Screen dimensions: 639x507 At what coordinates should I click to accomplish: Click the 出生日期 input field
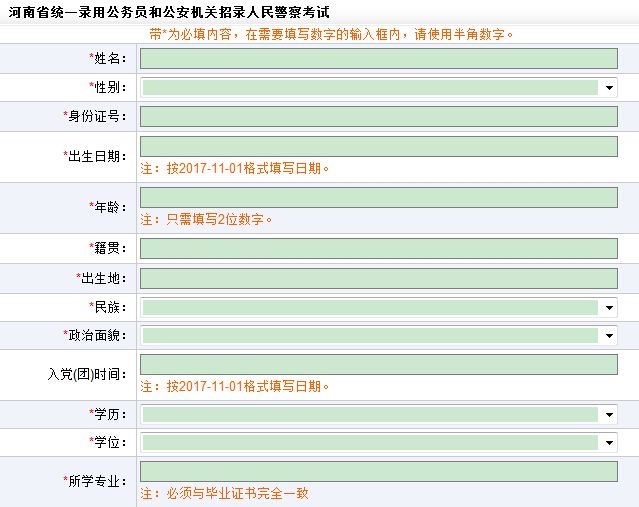pos(379,147)
